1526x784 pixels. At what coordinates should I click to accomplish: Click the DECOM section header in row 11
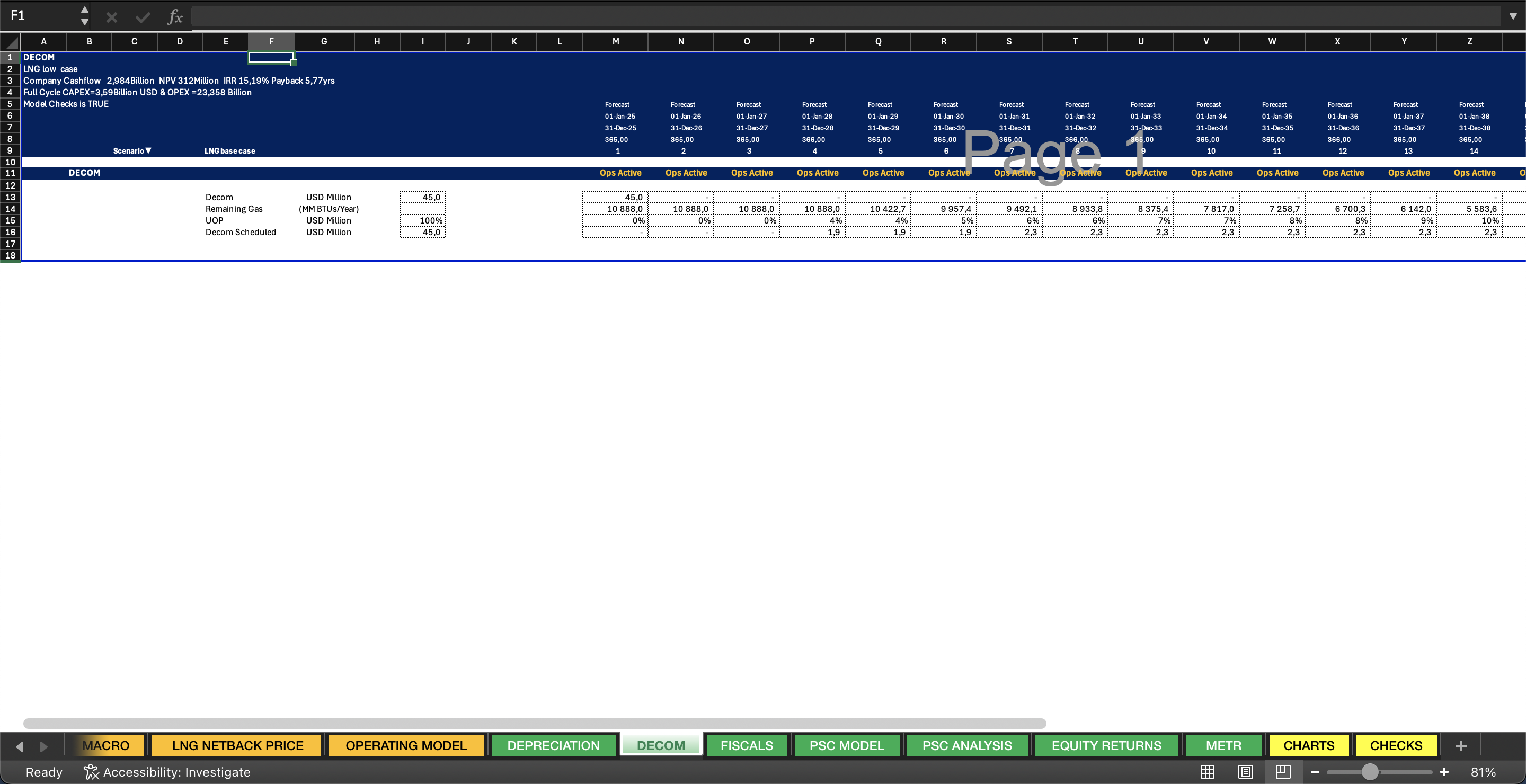coord(84,173)
